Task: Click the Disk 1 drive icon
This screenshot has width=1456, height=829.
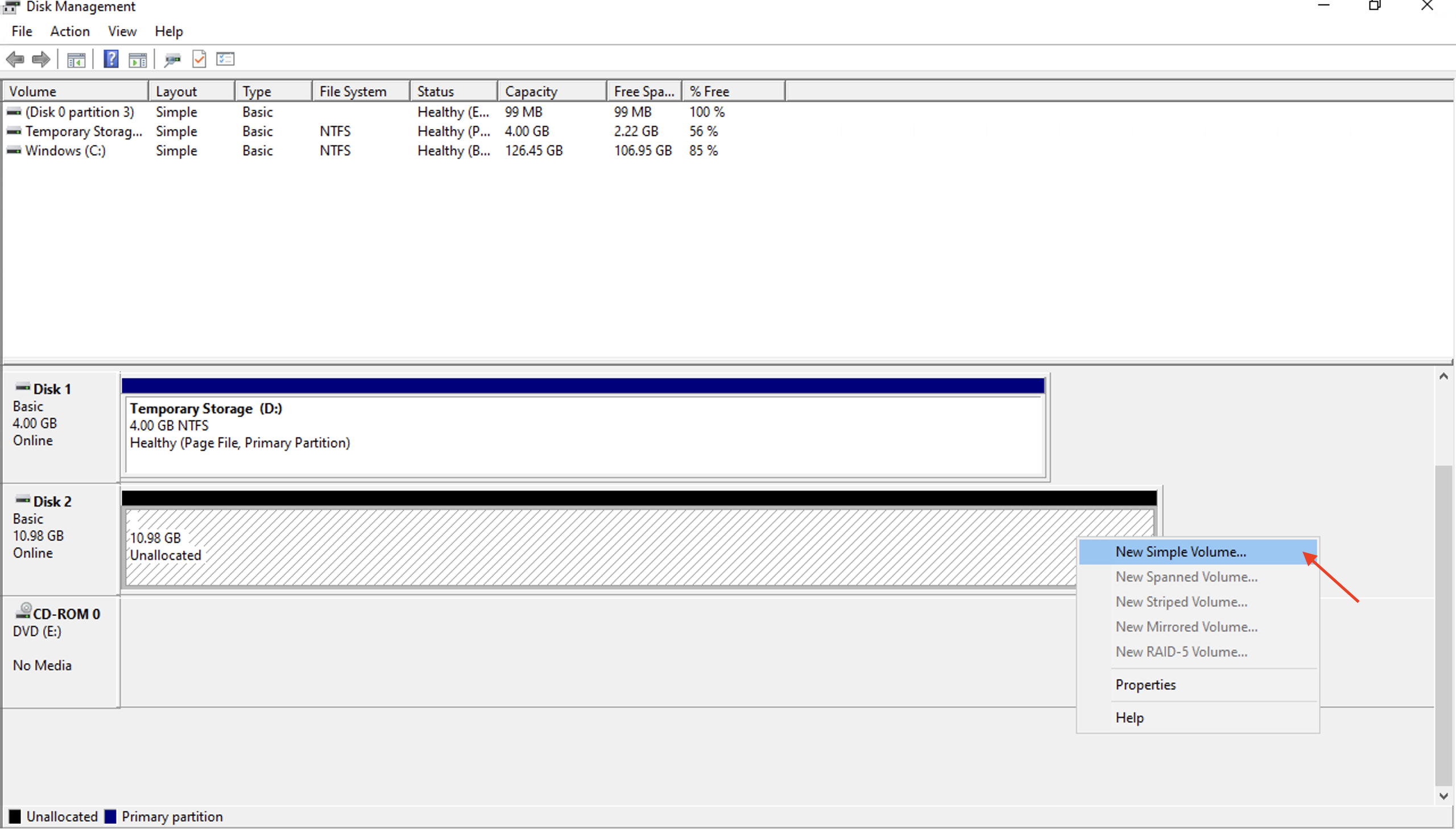Action: (23, 388)
